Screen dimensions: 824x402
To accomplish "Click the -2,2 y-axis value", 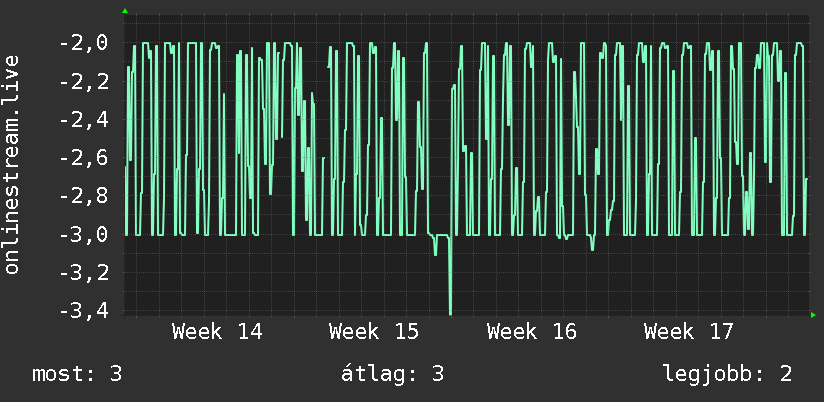I will [84, 81].
